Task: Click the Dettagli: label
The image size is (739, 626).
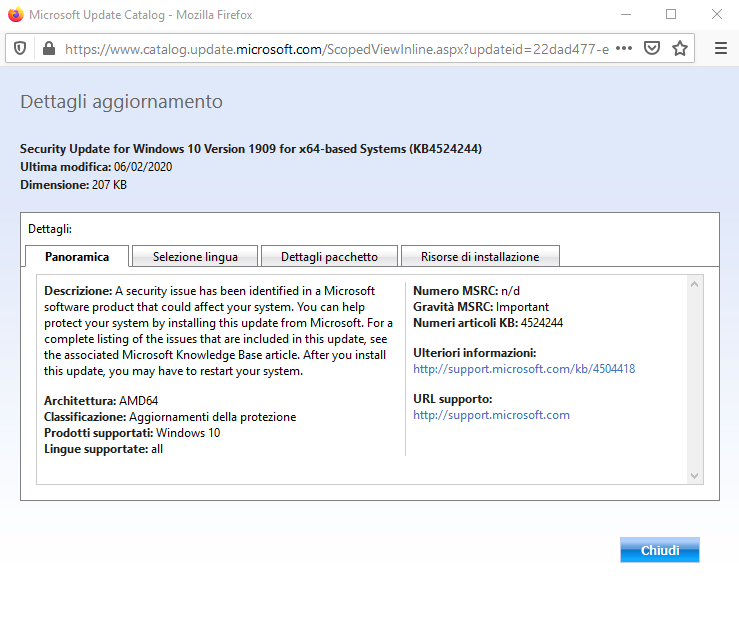Action: point(50,229)
